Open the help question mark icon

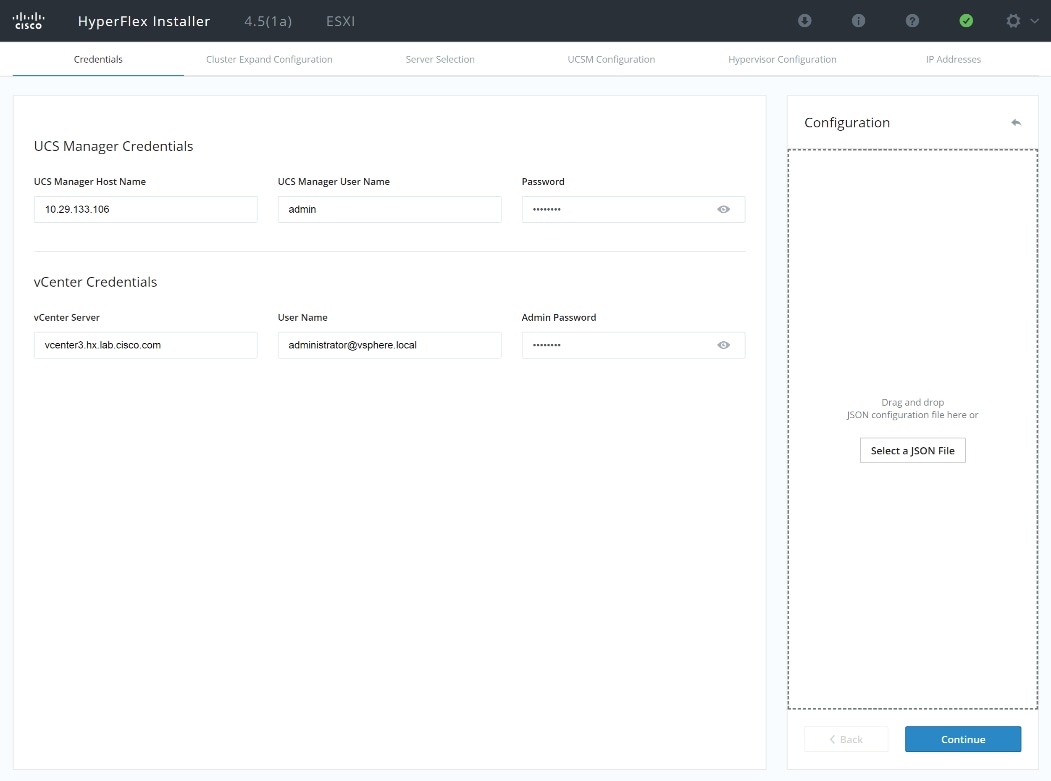tap(912, 21)
